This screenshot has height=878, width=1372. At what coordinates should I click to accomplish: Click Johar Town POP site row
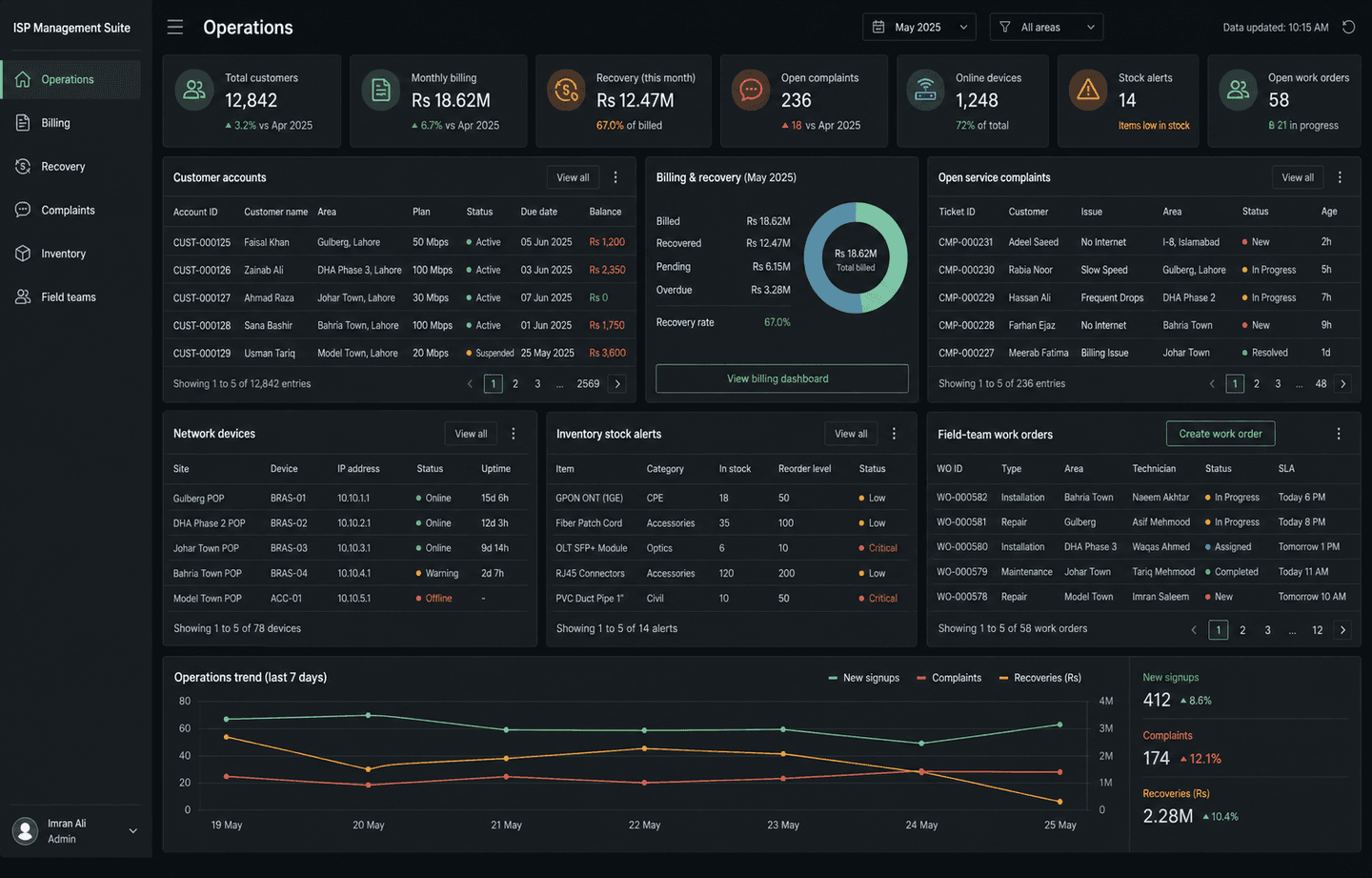(x=350, y=548)
